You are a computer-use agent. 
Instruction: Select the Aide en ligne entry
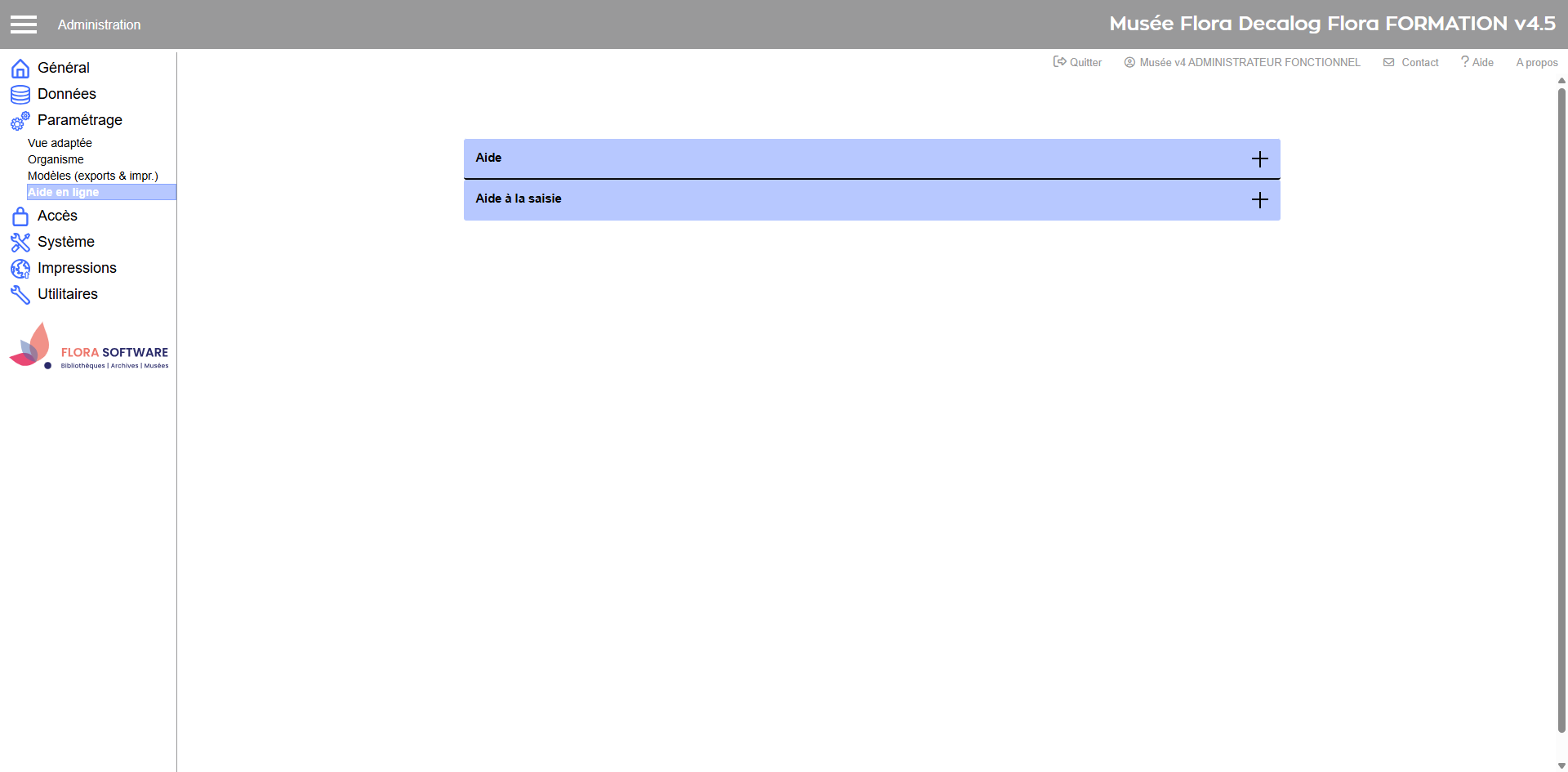[64, 192]
